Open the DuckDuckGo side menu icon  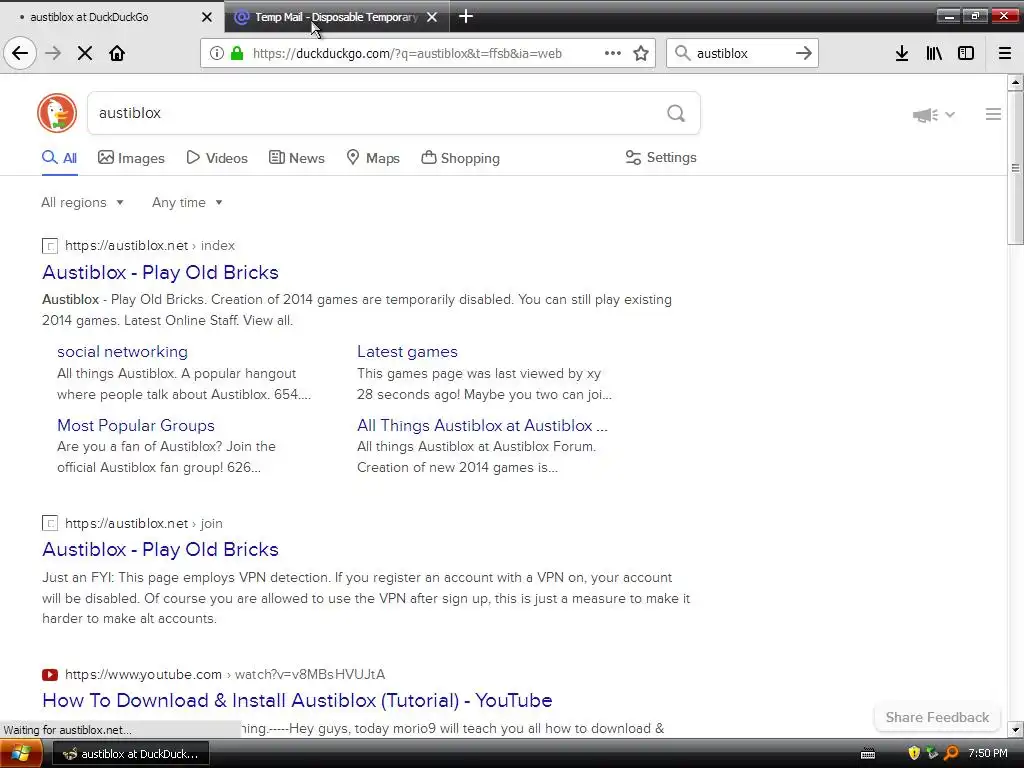pyautogui.click(x=993, y=114)
